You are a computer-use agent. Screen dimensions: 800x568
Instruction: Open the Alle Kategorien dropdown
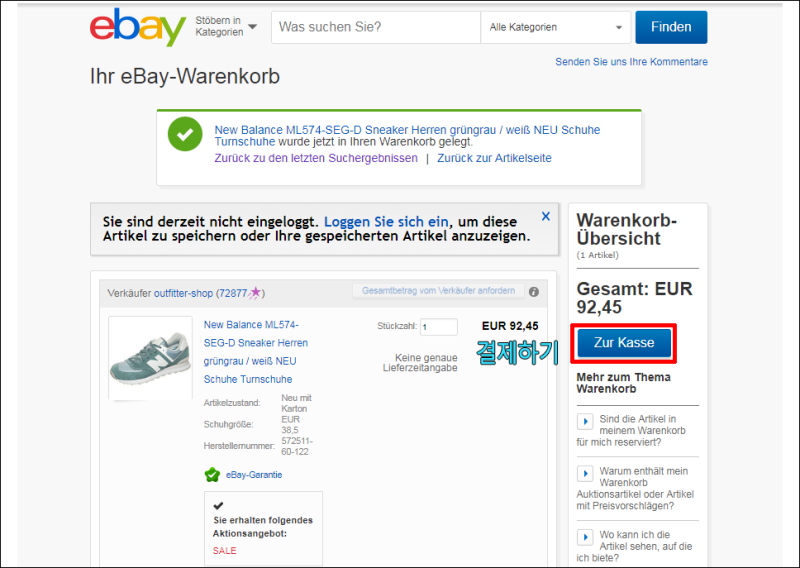point(556,27)
